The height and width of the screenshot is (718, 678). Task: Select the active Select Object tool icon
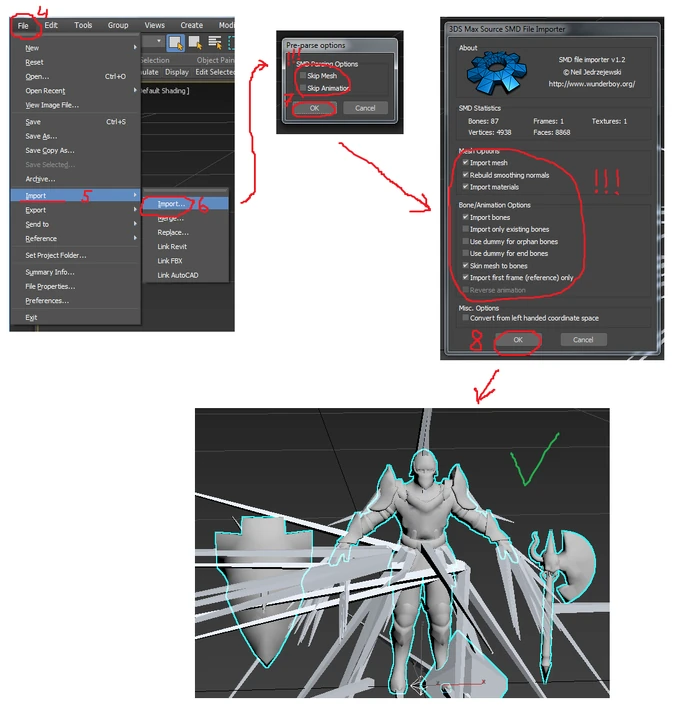click(175, 43)
